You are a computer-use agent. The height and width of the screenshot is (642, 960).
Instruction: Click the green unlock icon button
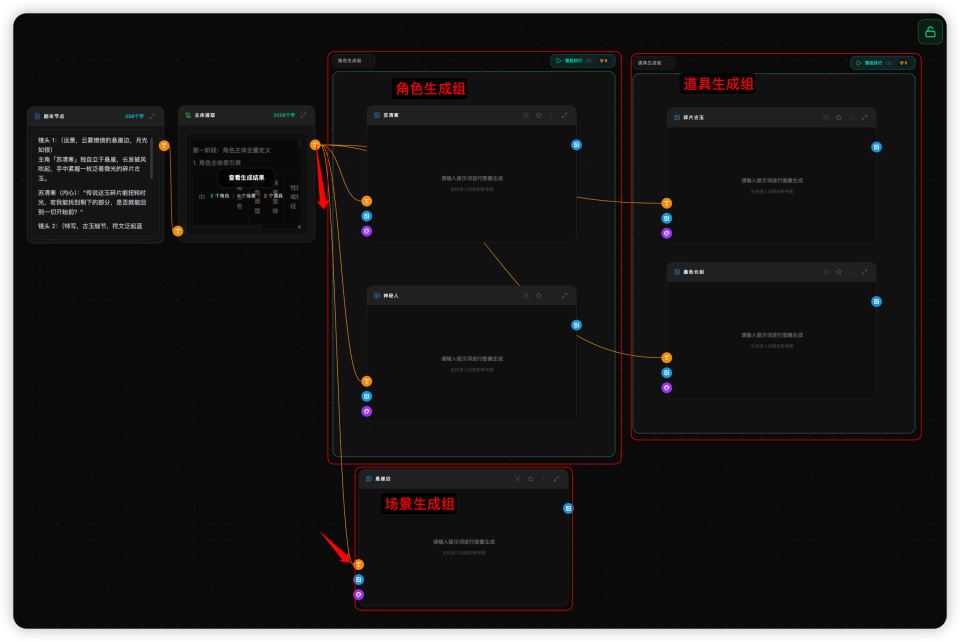[x=929, y=32]
